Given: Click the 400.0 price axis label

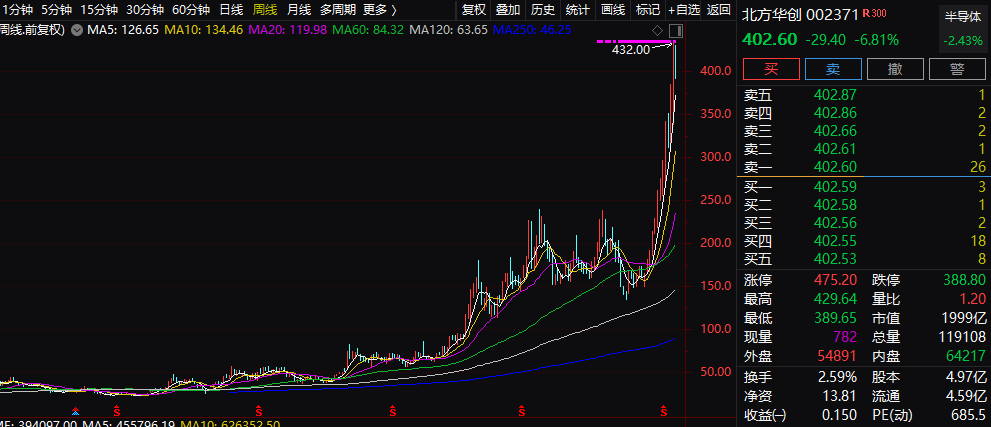Looking at the screenshot, I should (716, 70).
